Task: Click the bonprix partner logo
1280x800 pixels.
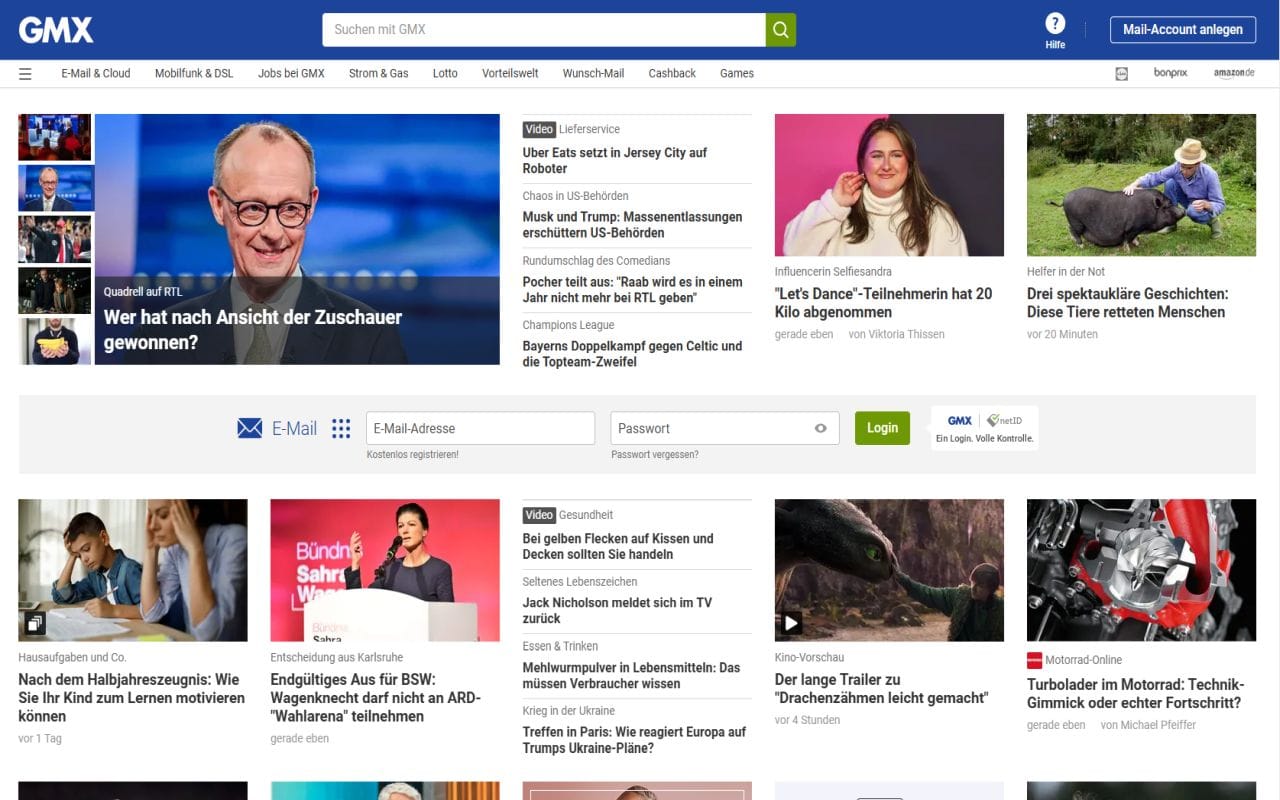Action: coord(1170,73)
